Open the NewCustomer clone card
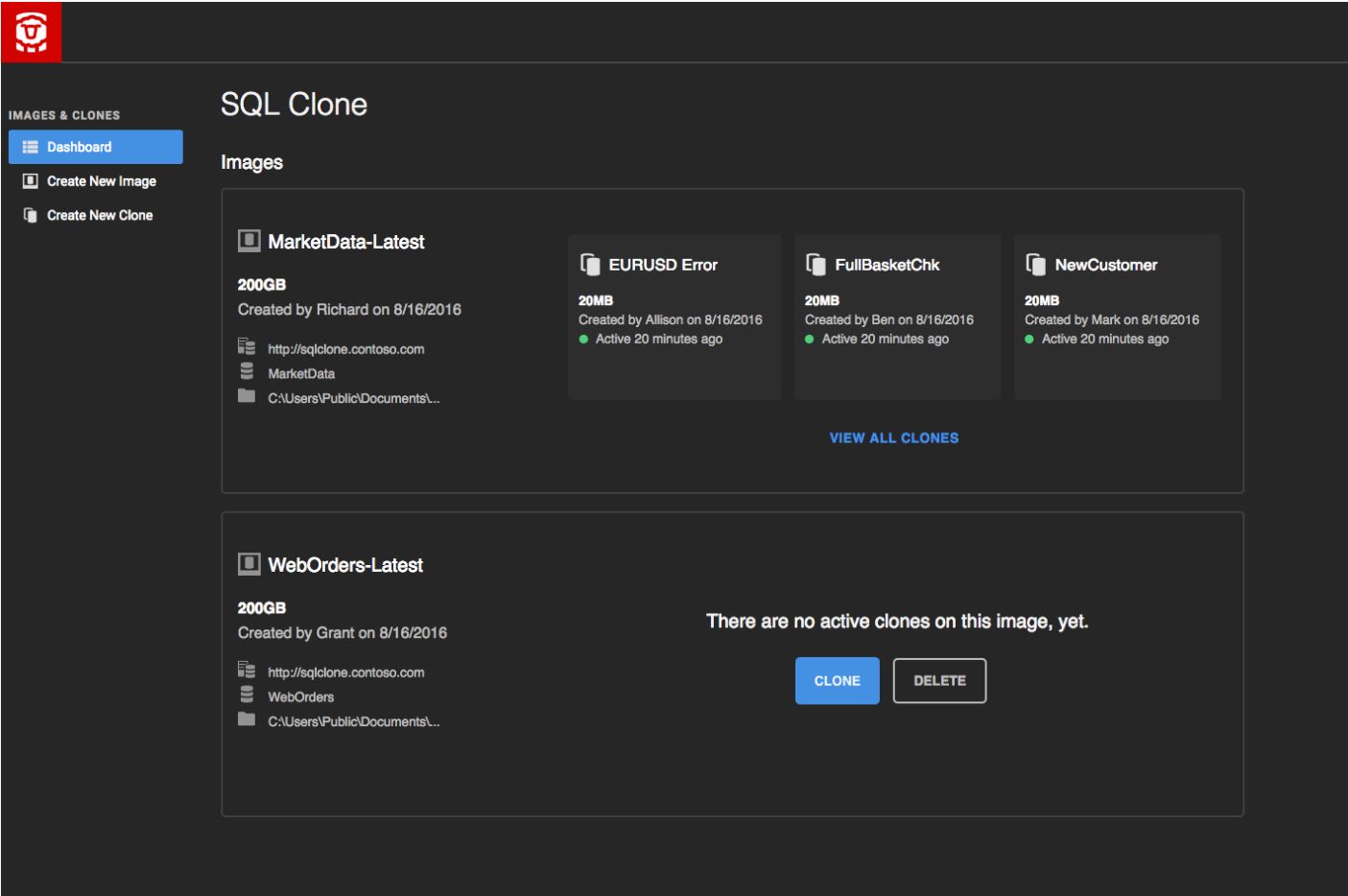Viewport: 1348px width, 896px height. pyautogui.click(x=1117, y=317)
